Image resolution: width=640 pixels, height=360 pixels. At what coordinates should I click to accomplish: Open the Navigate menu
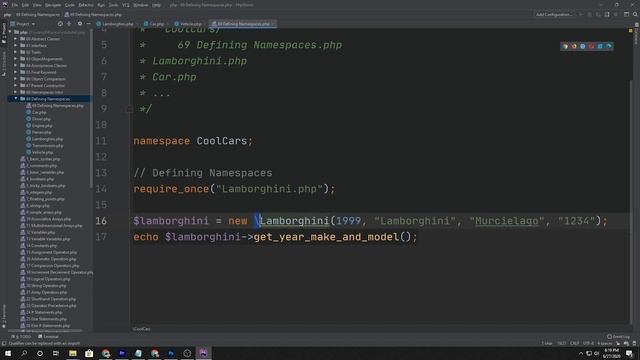click(53, 5)
